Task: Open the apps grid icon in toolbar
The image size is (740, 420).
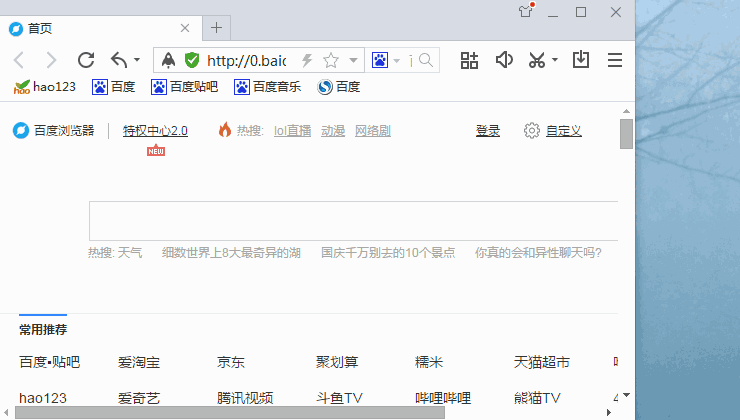Action: [469, 61]
